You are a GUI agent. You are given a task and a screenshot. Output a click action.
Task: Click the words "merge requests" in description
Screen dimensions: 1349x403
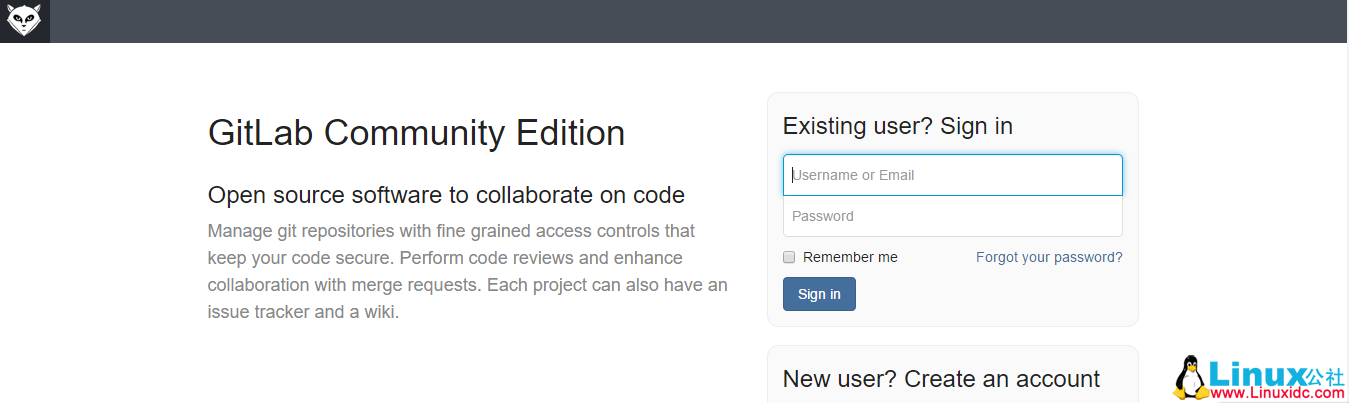(412, 285)
